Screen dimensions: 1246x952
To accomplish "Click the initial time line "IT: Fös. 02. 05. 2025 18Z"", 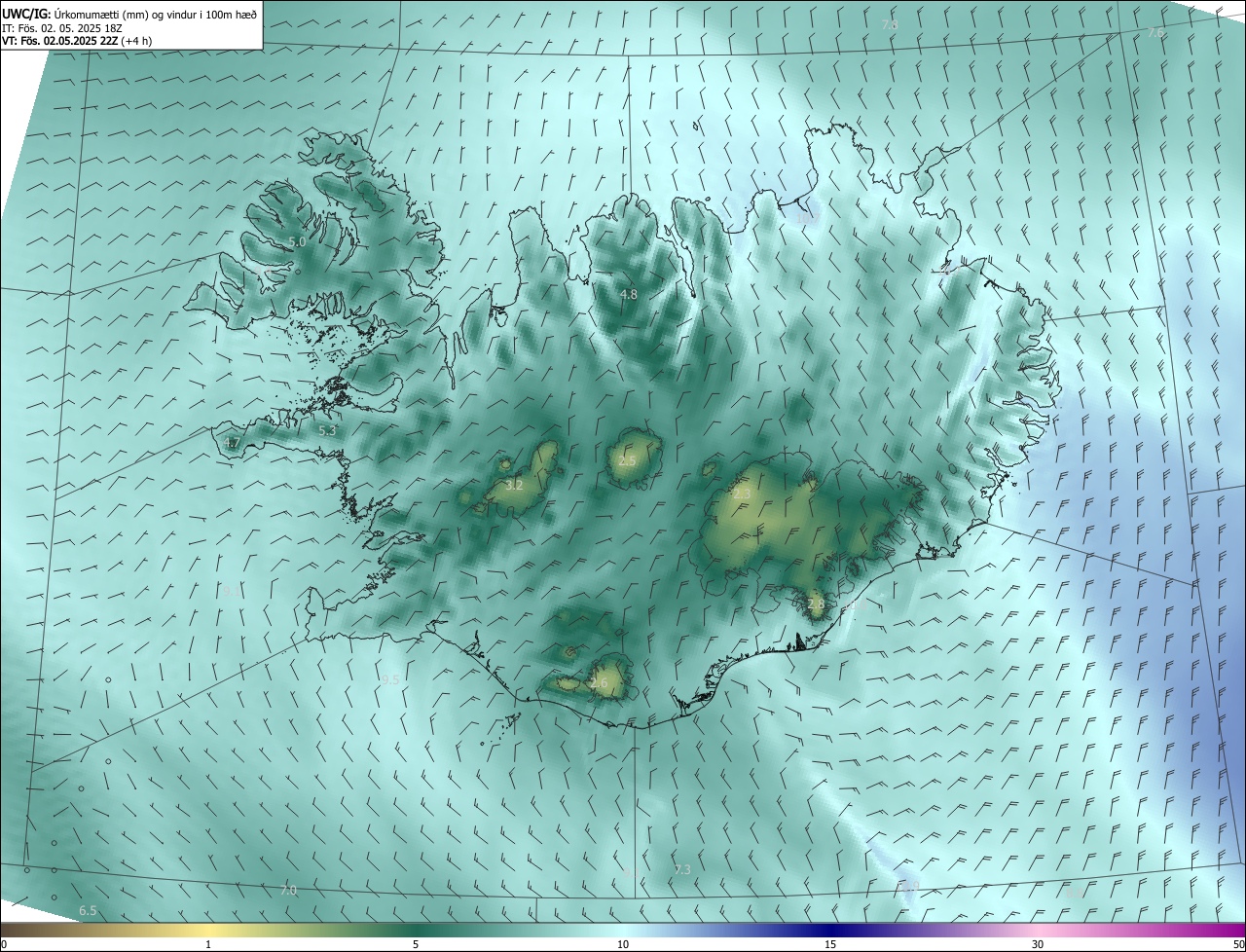I will 62,28.
